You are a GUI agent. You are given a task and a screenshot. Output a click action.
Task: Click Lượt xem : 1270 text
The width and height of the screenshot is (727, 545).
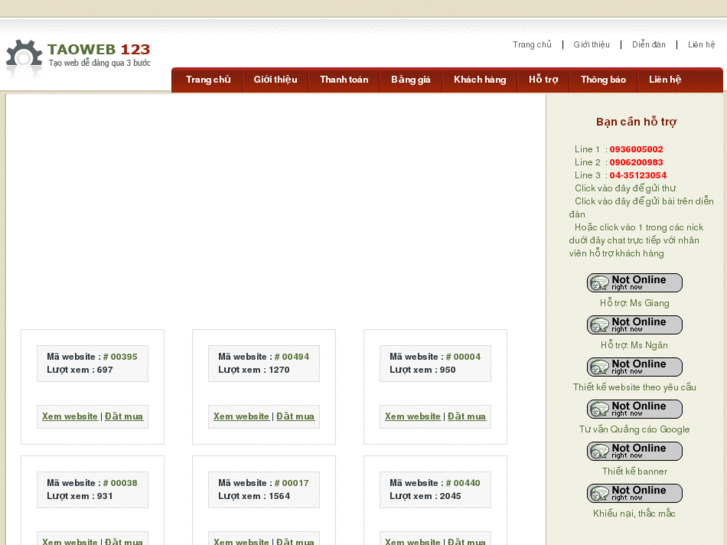254,370
